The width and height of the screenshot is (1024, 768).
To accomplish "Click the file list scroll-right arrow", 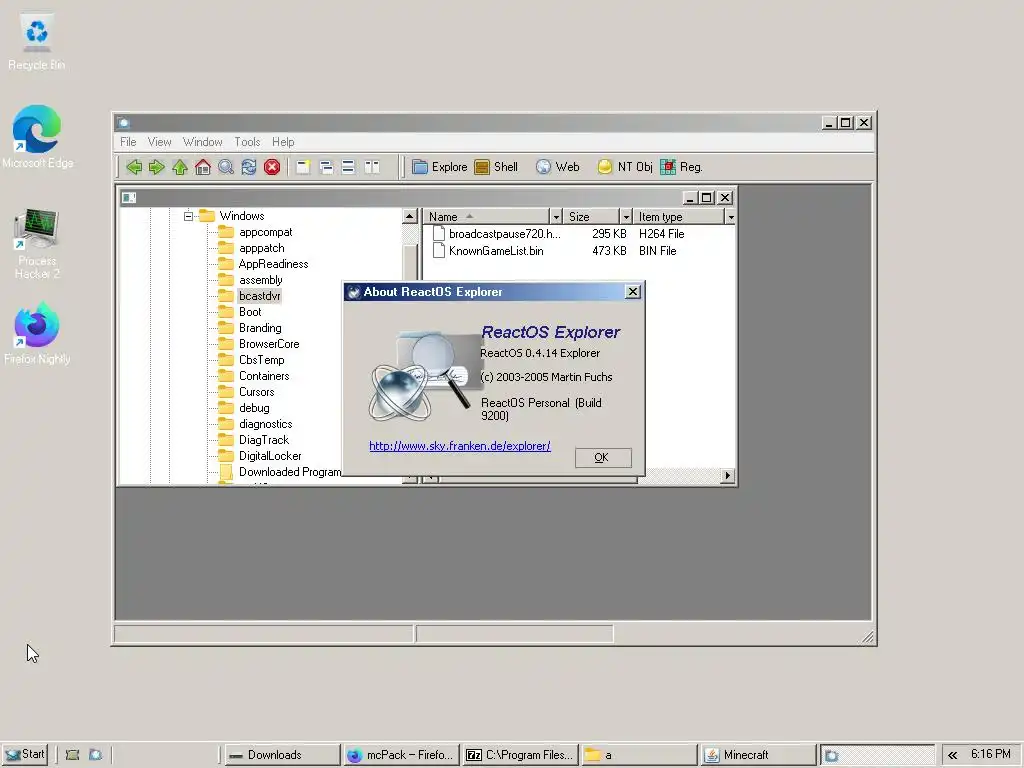I will [728, 475].
